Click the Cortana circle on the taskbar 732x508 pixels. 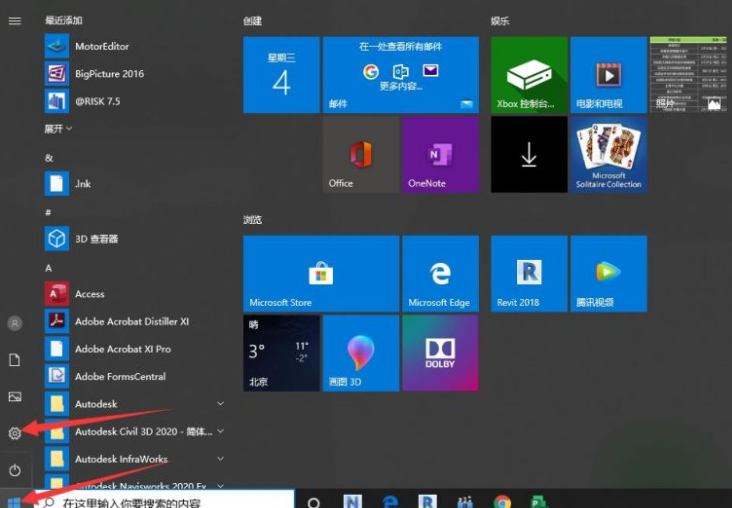[x=314, y=502]
